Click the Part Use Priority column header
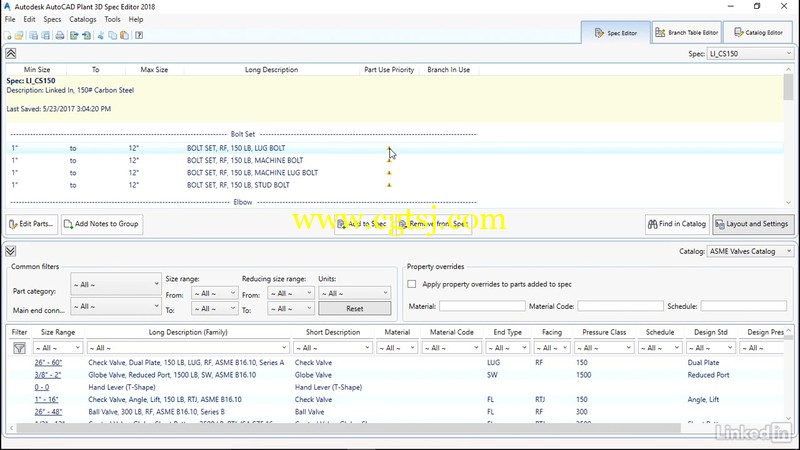The height and width of the screenshot is (450, 800). [389, 70]
